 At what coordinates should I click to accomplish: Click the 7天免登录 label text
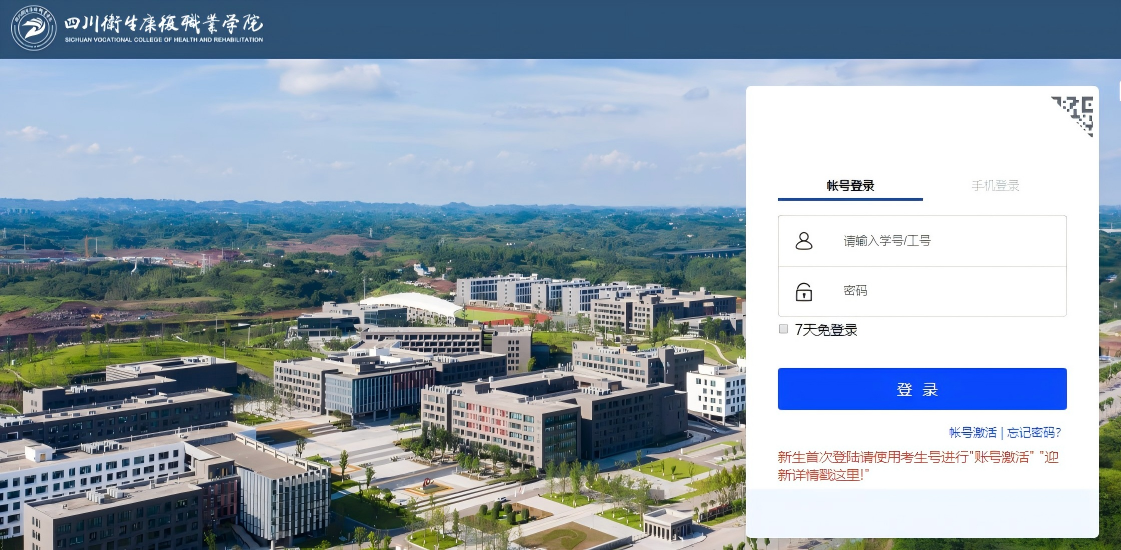point(826,330)
